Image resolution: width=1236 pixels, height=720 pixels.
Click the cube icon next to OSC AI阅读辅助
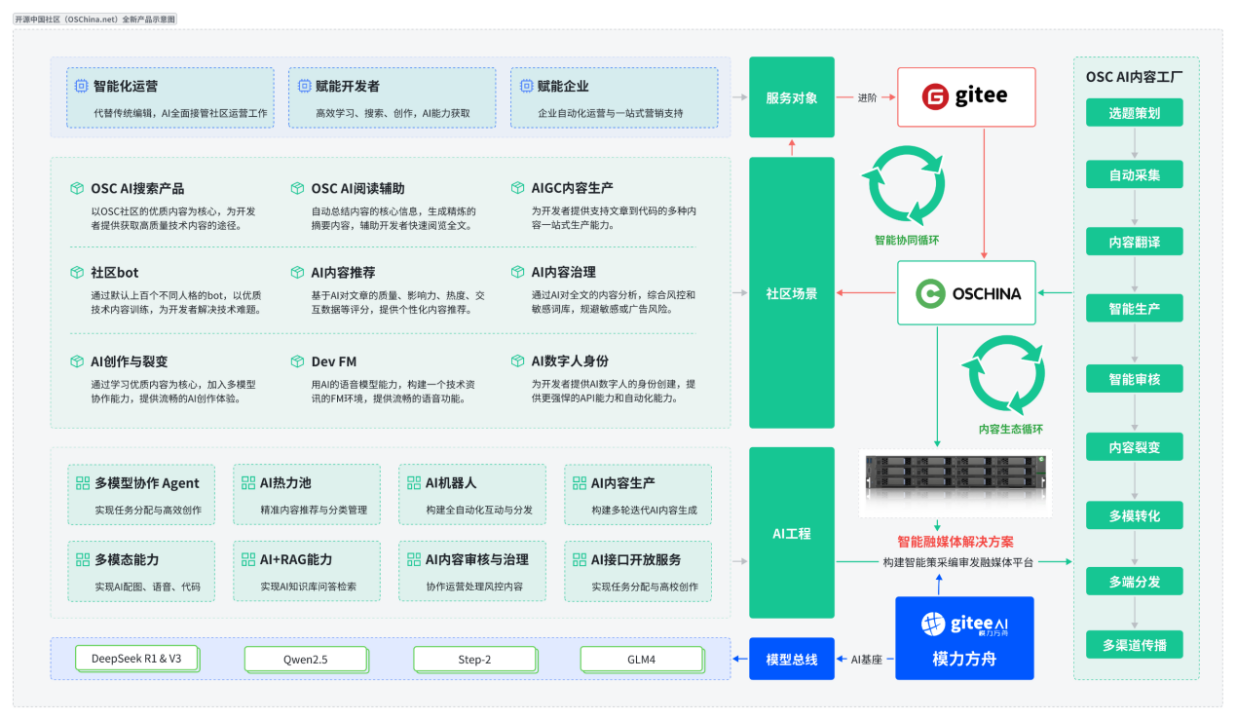pos(297,188)
